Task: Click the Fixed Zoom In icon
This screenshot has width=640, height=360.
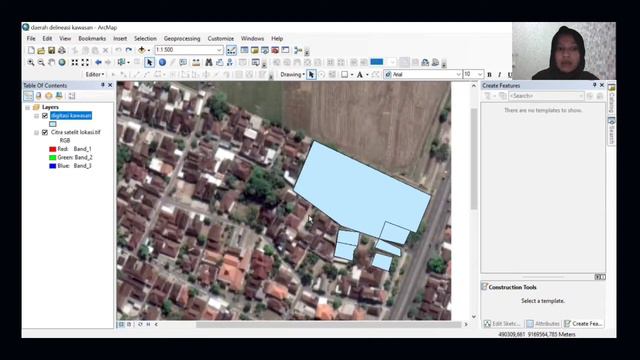Action: (74, 62)
